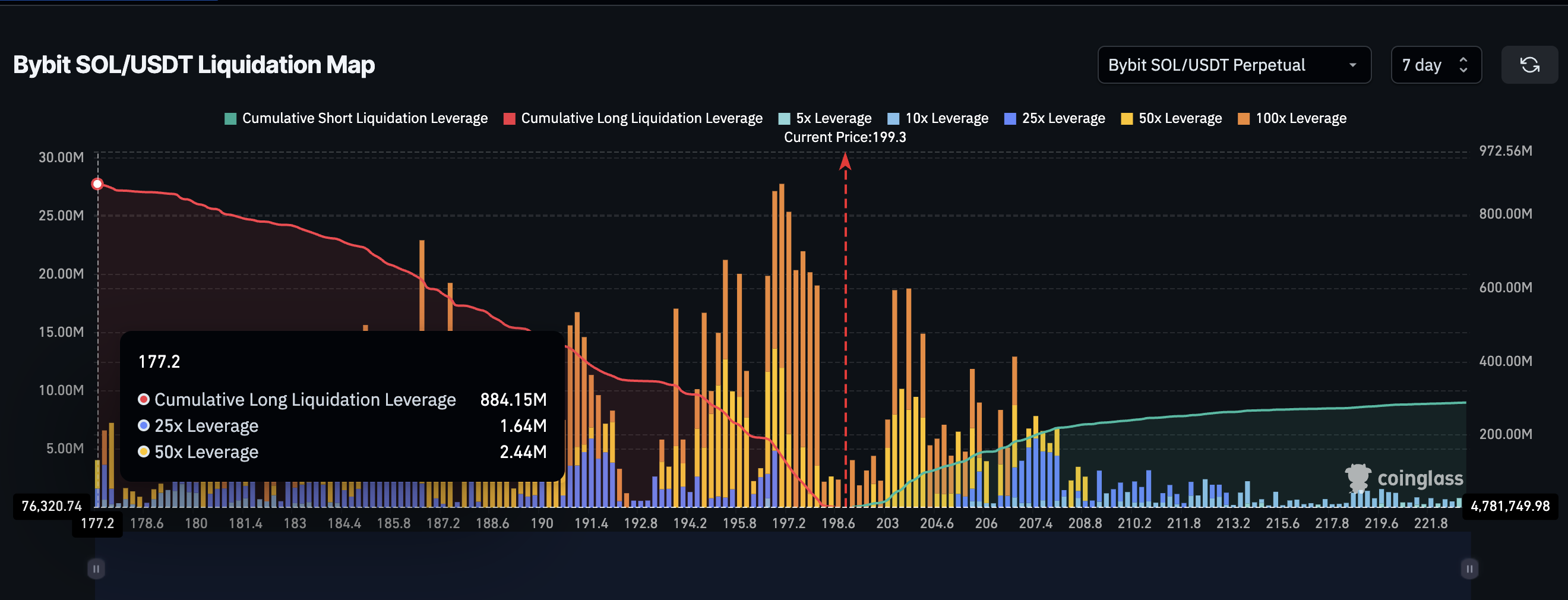Click the coinglass watermark logo
The height and width of the screenshot is (600, 1568).
[1403, 478]
